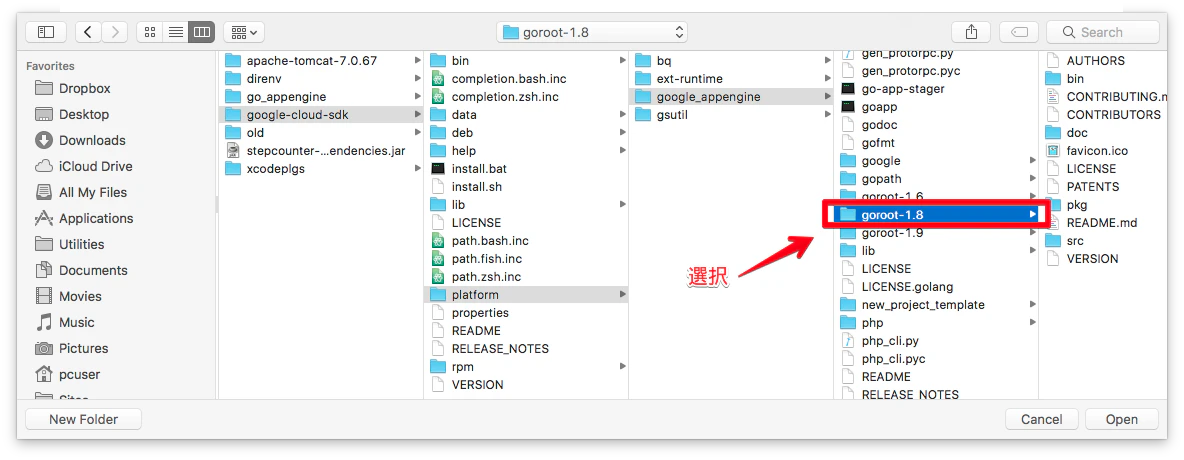Viewport: 1184px width, 460px height.
Task: Select the bq folder
Action: pos(731,60)
